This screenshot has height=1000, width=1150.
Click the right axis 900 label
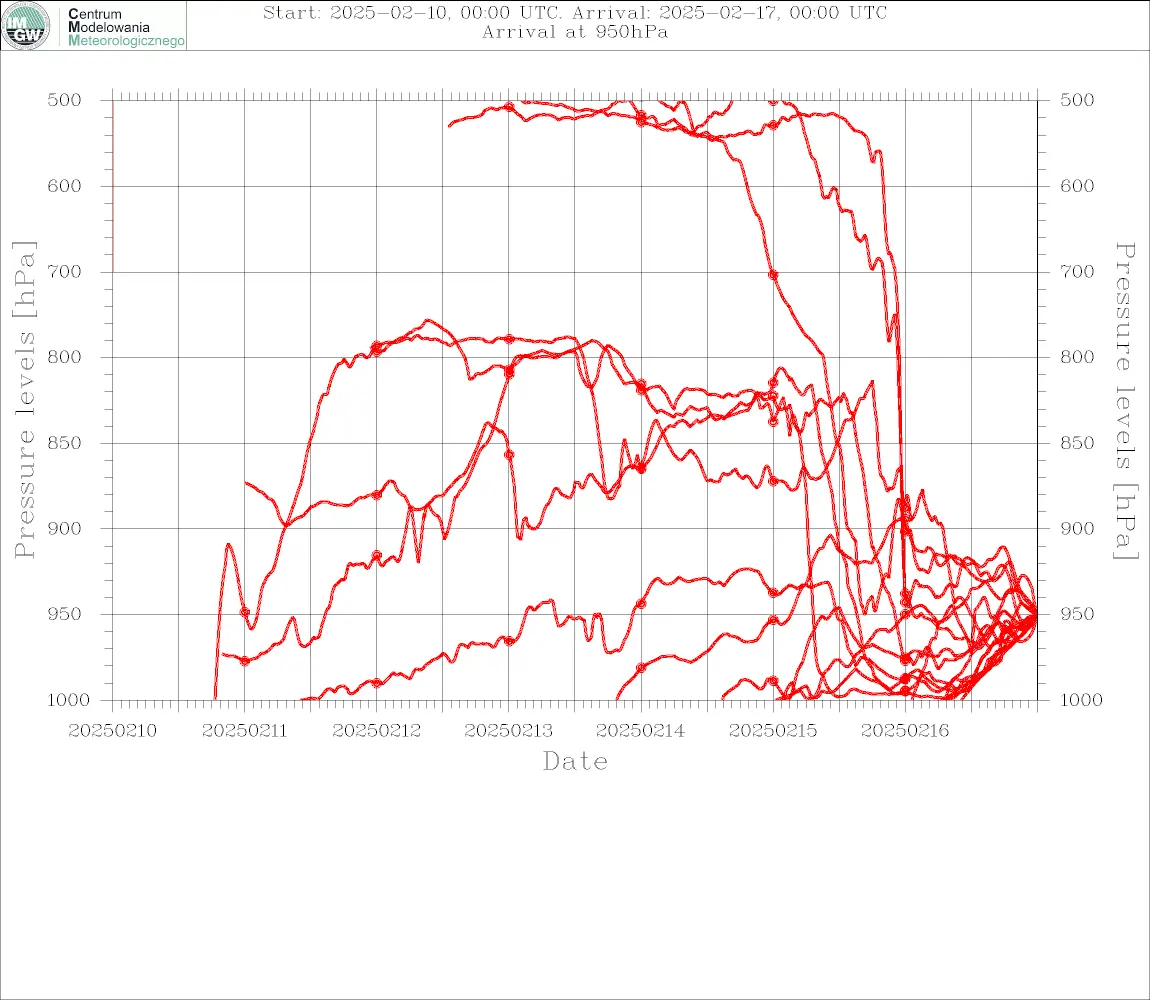click(x=1077, y=528)
